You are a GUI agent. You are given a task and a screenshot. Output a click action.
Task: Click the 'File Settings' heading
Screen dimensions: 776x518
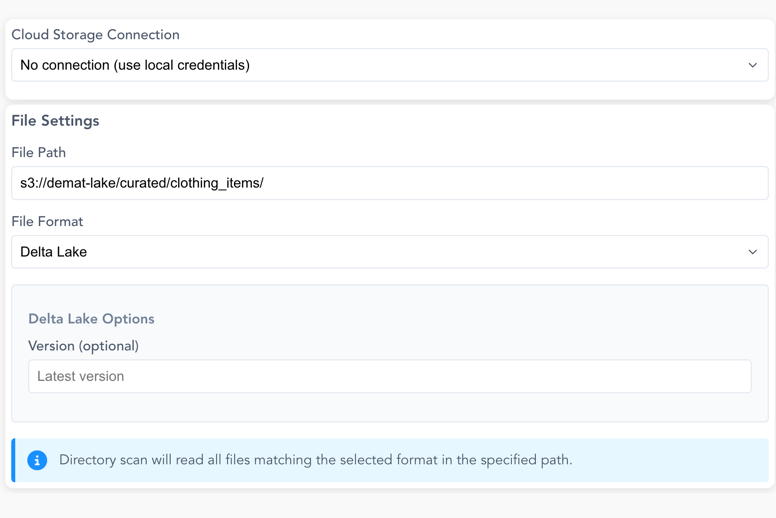pos(55,121)
